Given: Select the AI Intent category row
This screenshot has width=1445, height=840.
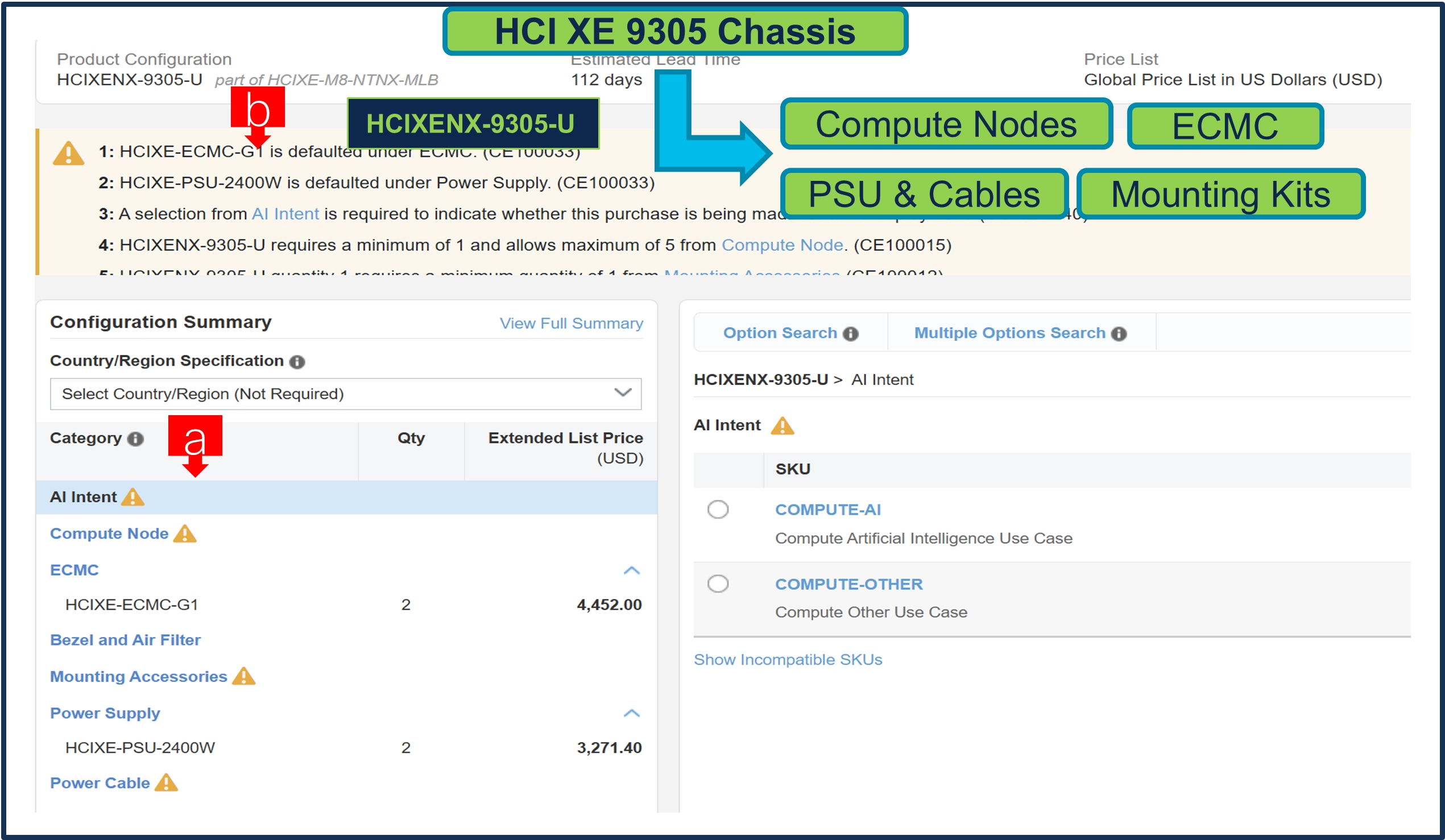Looking at the screenshot, I should click(x=346, y=497).
